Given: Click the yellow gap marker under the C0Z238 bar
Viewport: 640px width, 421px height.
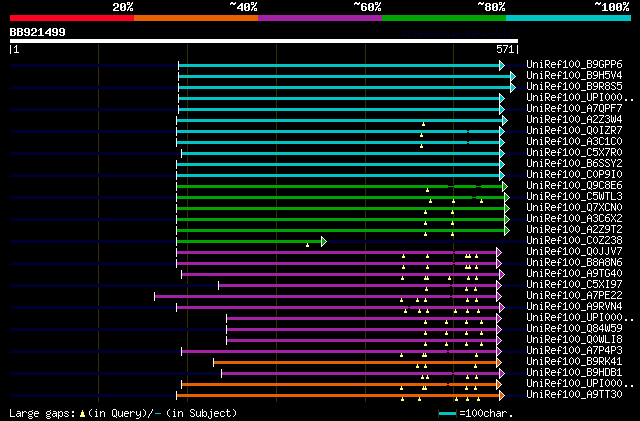Looking at the screenshot, I should pyautogui.click(x=307, y=245).
